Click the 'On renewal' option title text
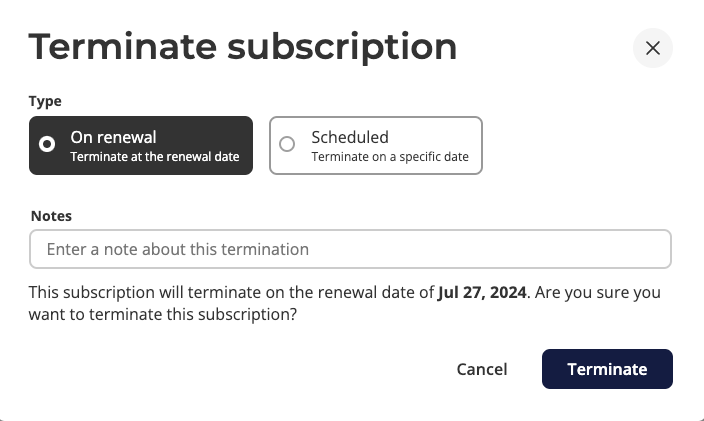The image size is (704, 421). point(113,137)
